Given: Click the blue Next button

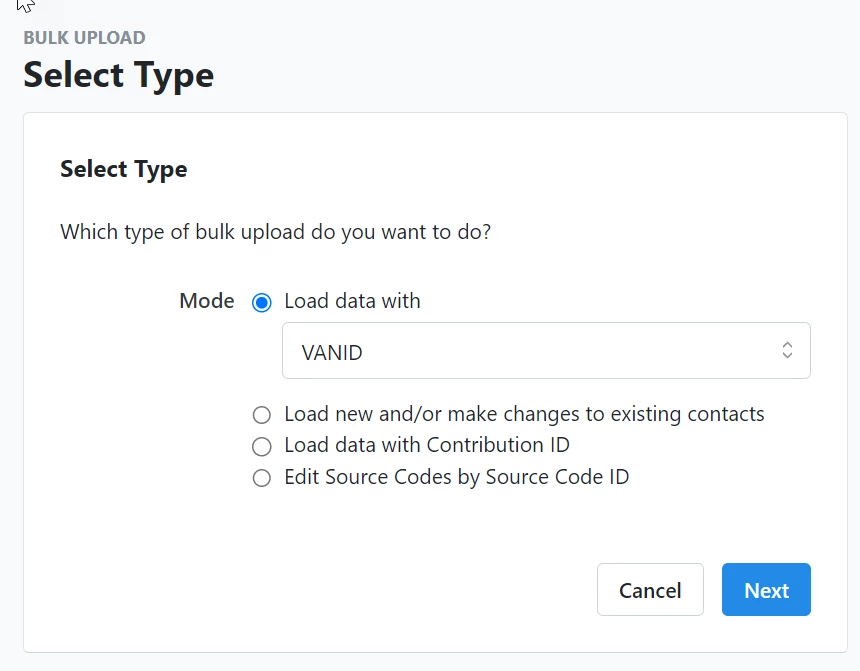Looking at the screenshot, I should click(x=766, y=589).
